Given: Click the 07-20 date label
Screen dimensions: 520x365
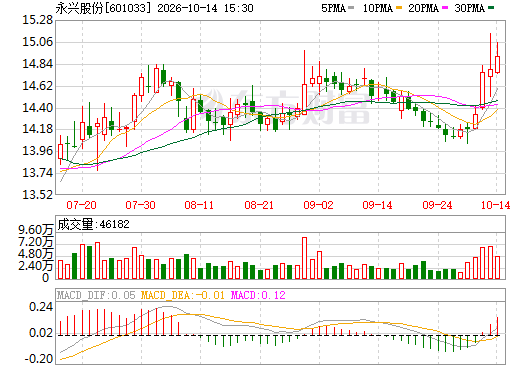Looking at the screenshot, I should click(81, 205).
